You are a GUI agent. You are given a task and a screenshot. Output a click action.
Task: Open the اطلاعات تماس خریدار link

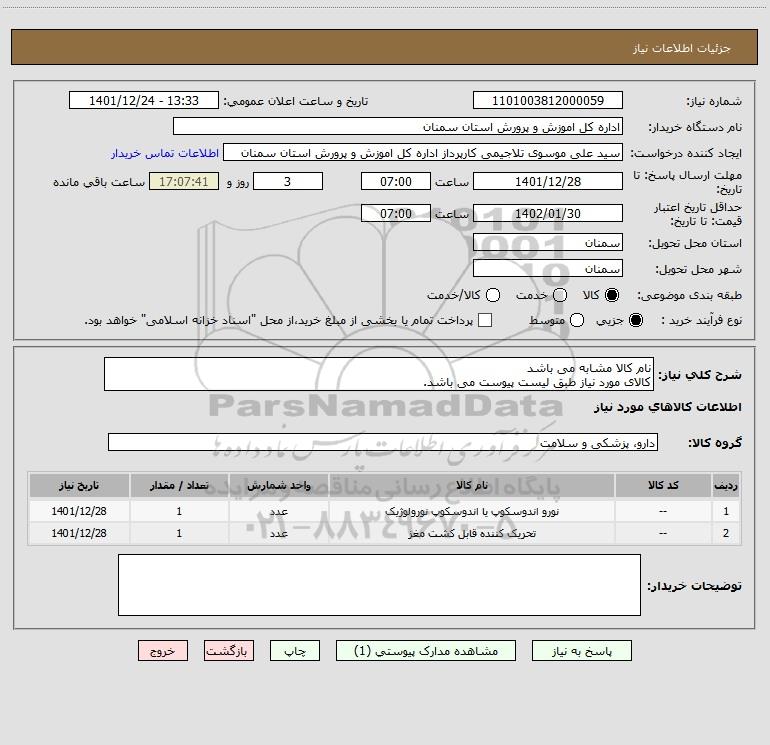click(165, 153)
